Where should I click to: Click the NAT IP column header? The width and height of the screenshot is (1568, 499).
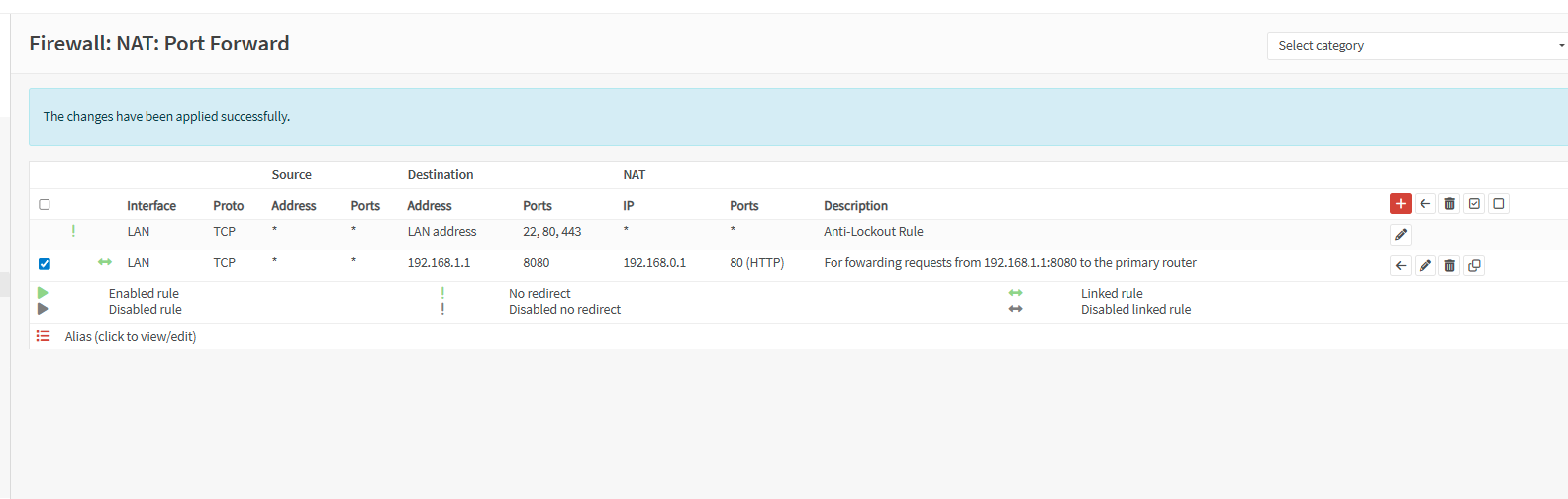[629, 206]
